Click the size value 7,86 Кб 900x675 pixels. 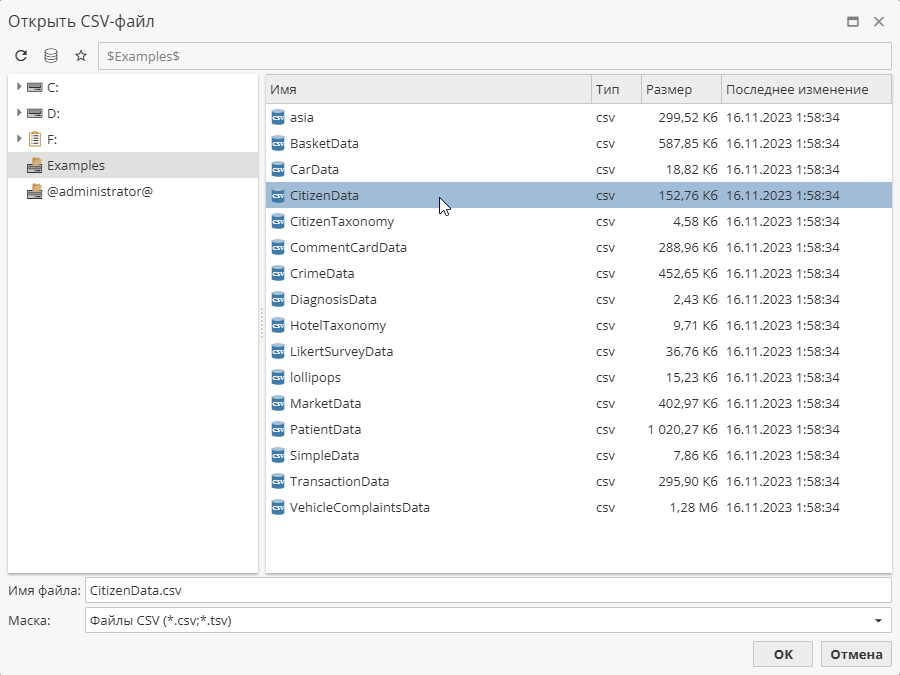click(695, 455)
